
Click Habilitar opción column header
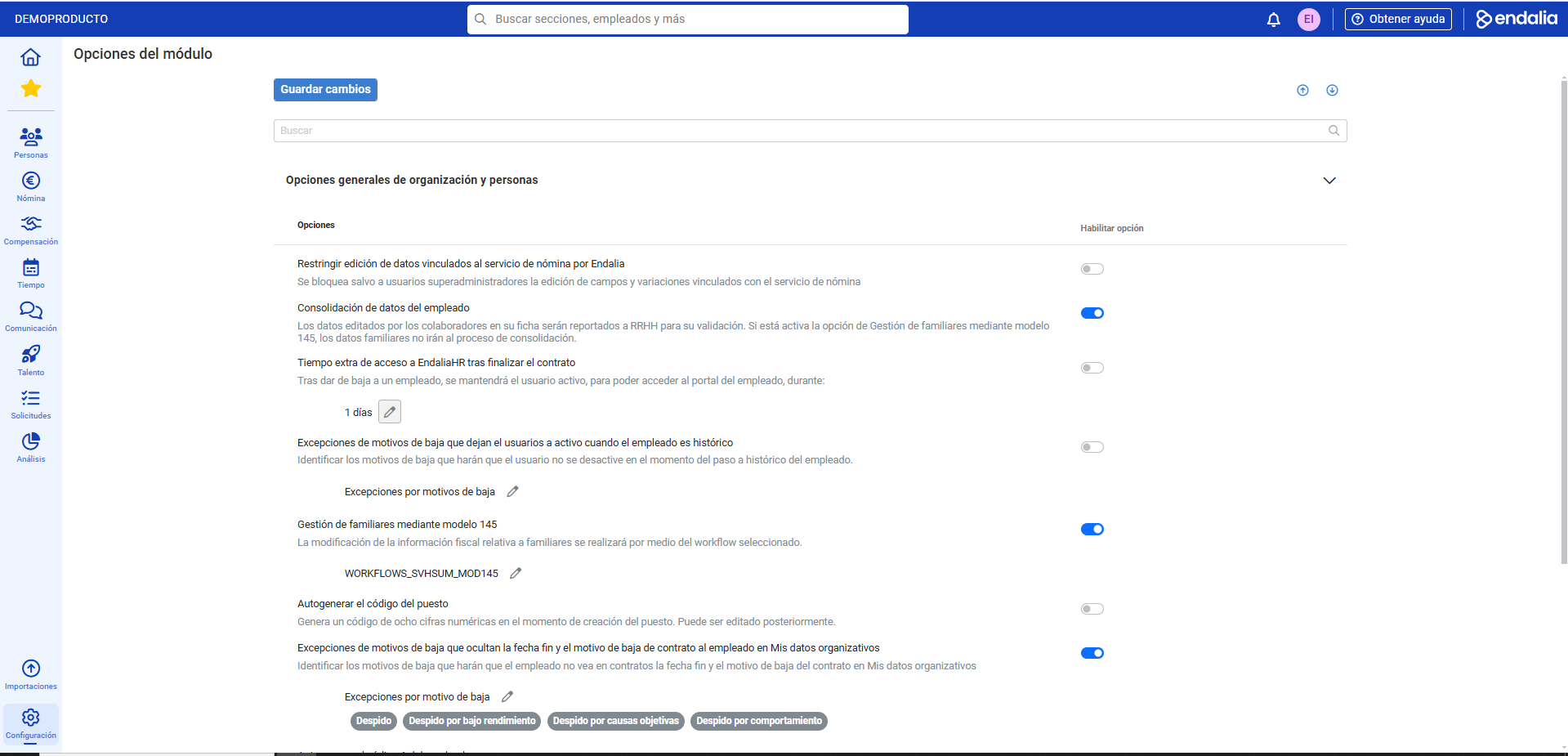[1111, 228]
